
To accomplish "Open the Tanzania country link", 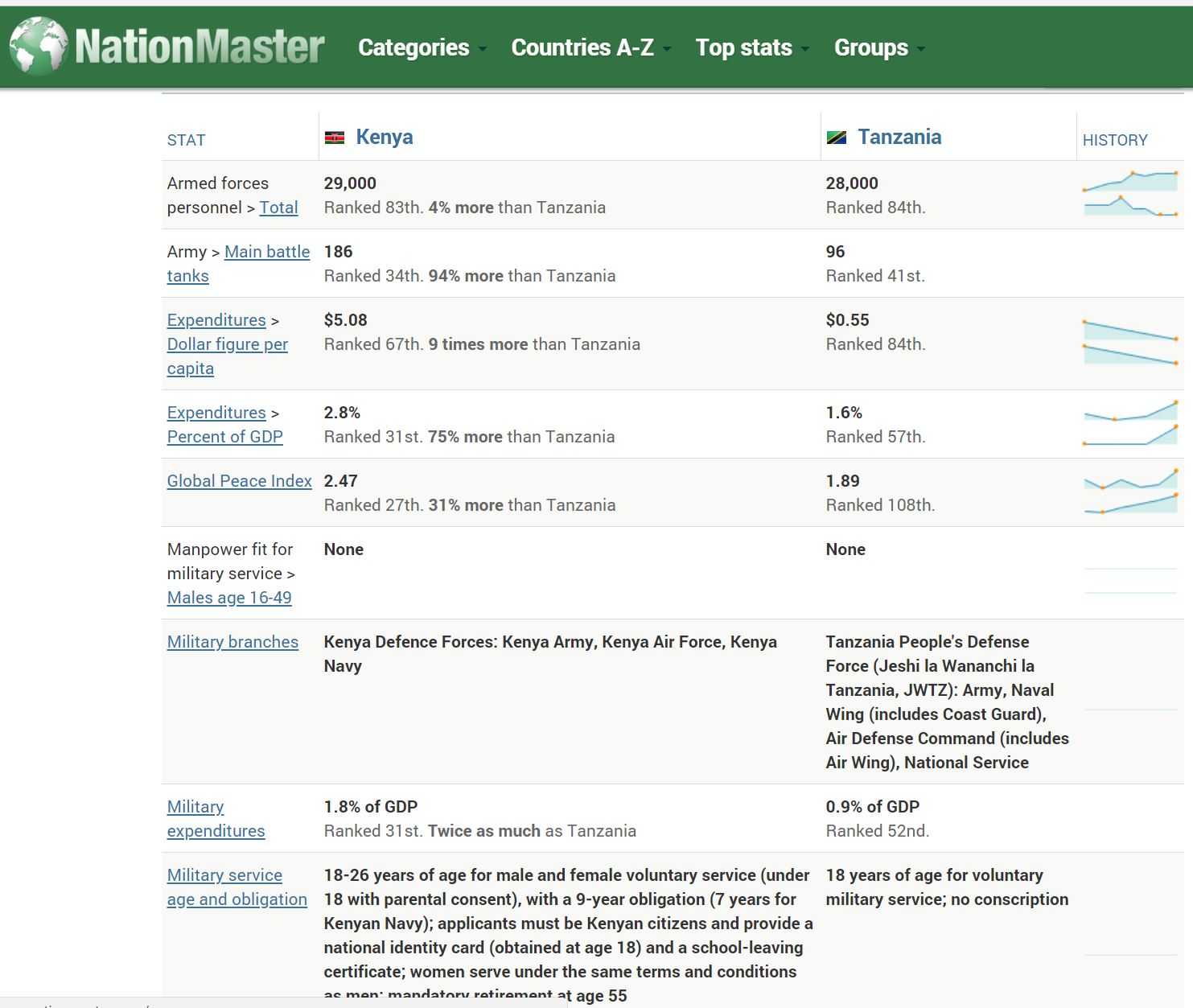I will (x=899, y=137).
